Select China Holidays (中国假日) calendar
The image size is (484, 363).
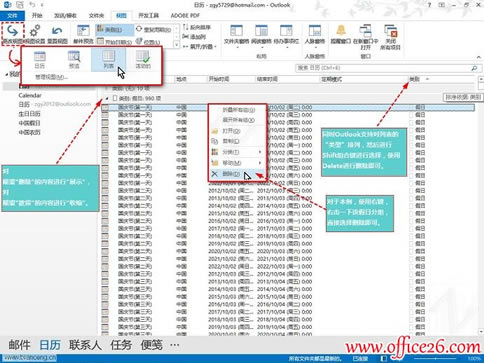tap(29, 123)
